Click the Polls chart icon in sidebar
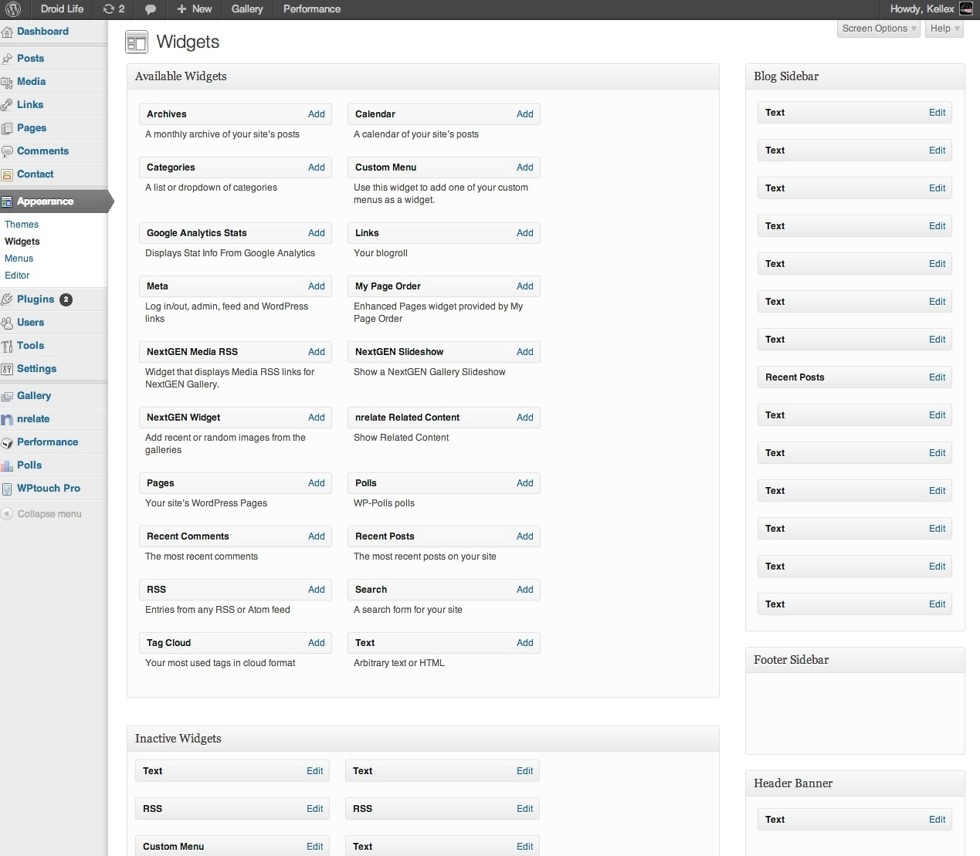This screenshot has height=856, width=980. (8, 466)
